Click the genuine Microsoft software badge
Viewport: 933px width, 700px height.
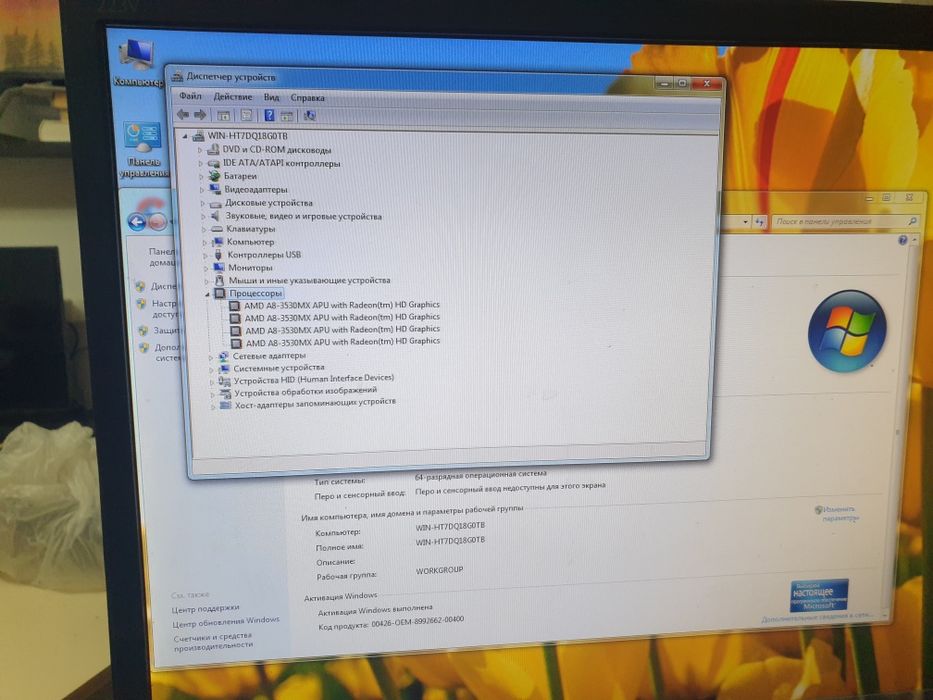[819, 595]
